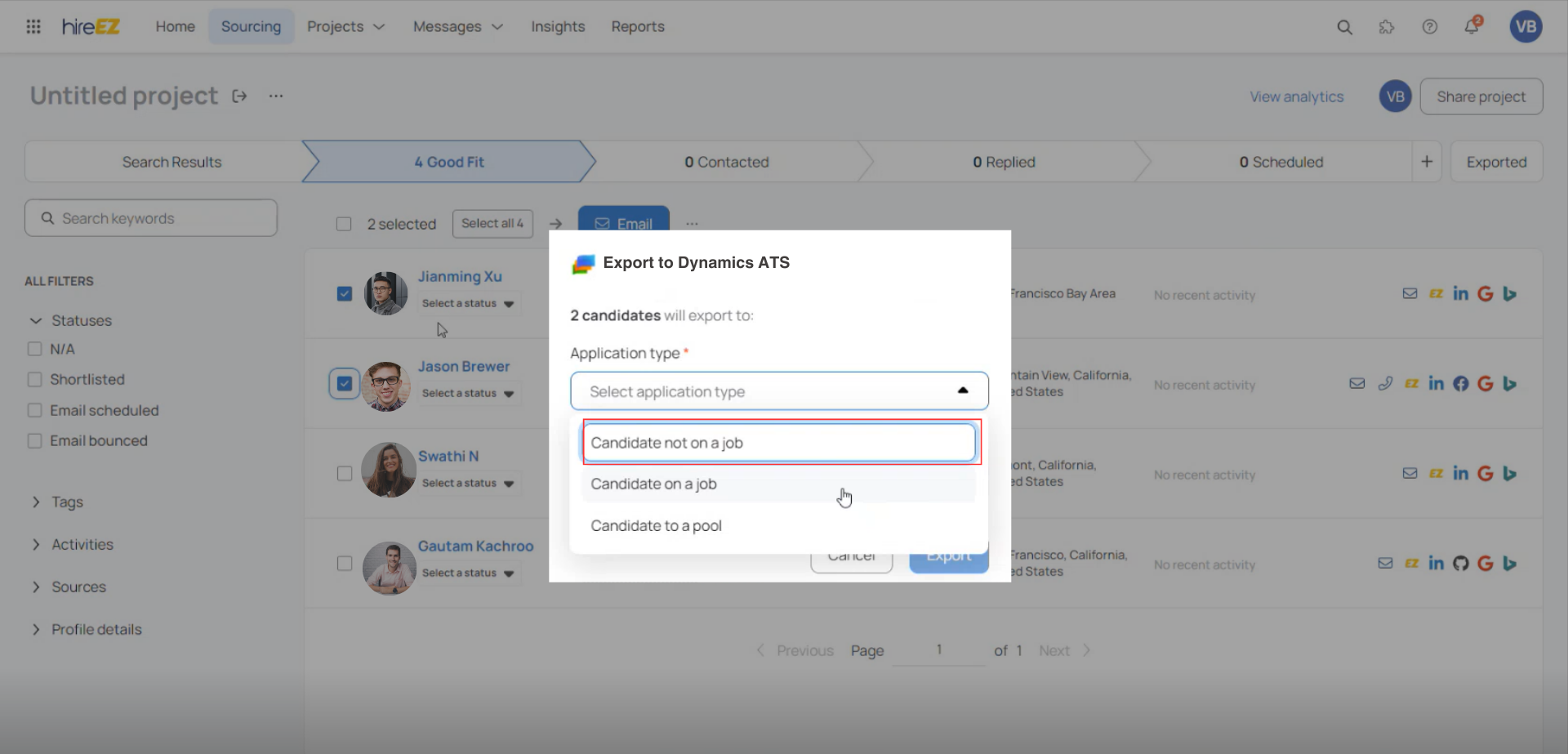Open Jason Brewer status dropdown

(468, 393)
